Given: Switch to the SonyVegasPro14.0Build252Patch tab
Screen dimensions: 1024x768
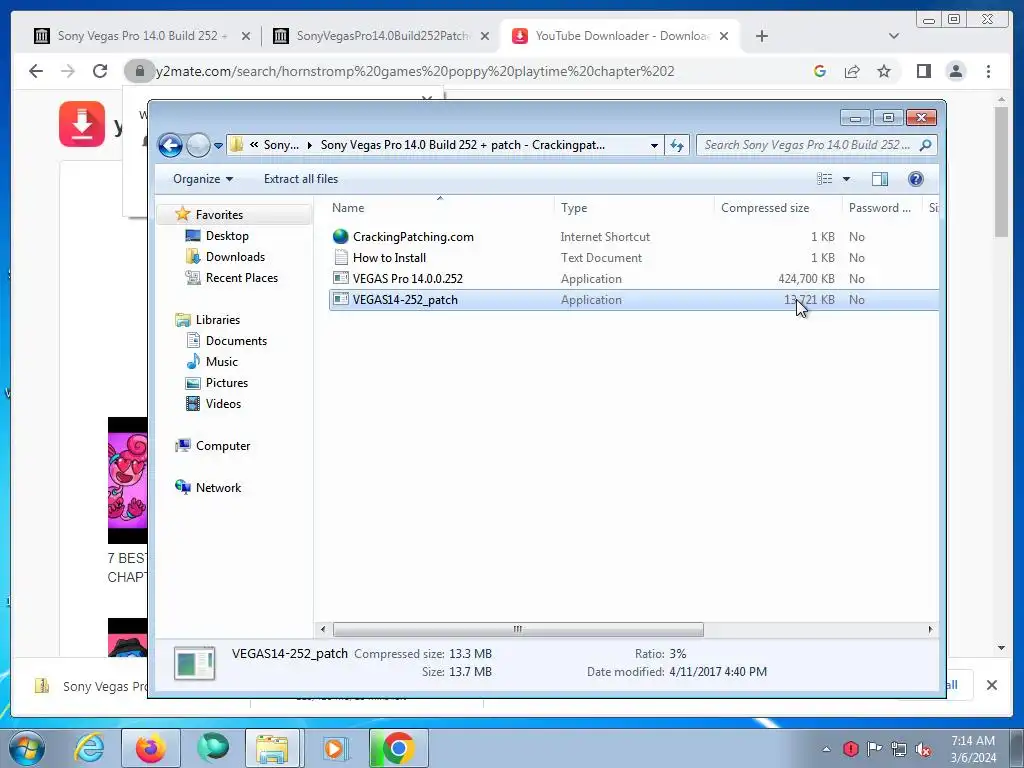Looking at the screenshot, I should tap(381, 36).
